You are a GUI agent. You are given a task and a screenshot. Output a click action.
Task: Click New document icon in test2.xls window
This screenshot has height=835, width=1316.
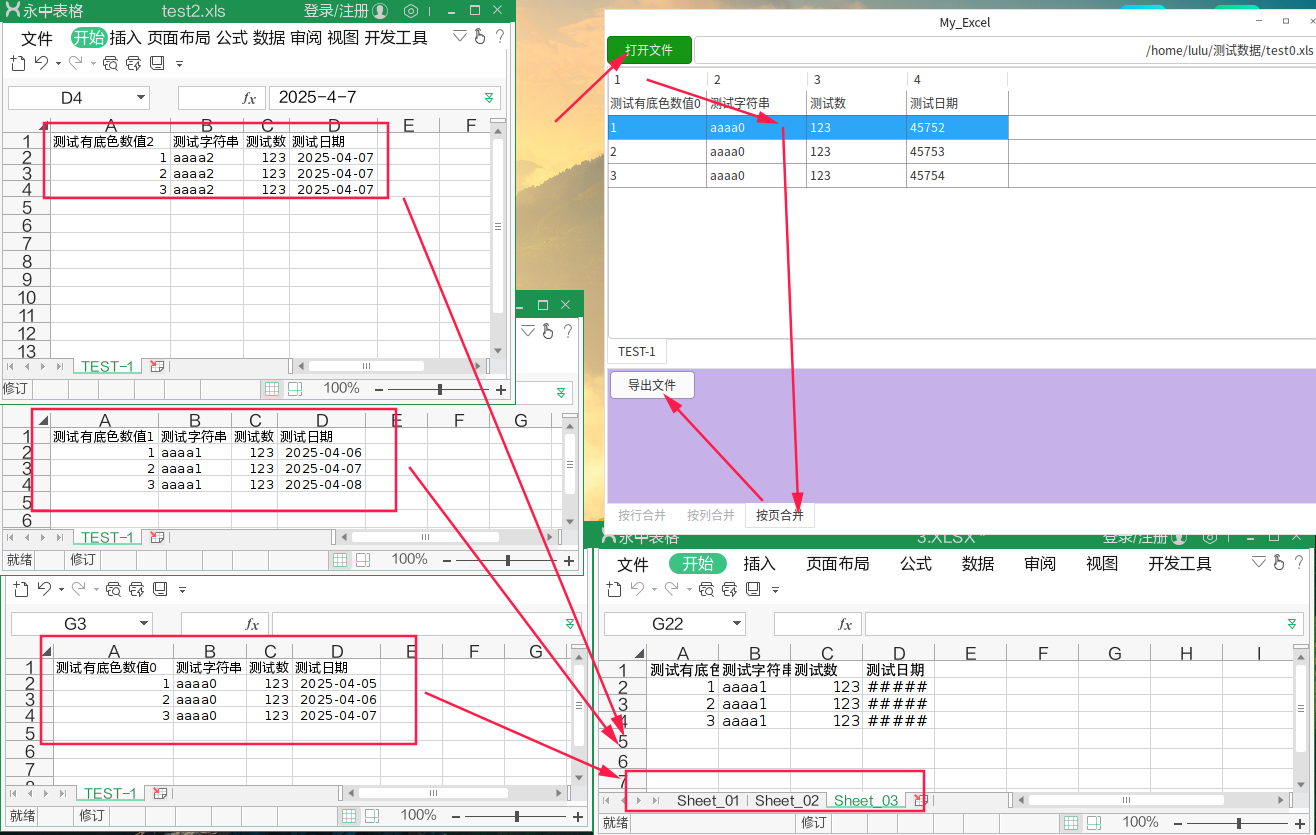(x=17, y=63)
